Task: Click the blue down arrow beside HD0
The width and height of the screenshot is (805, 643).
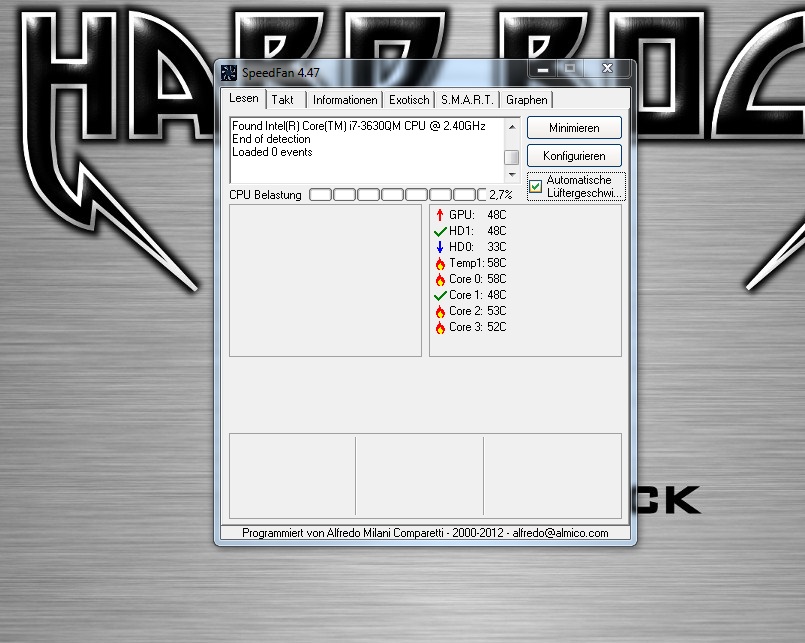Action: click(440, 247)
